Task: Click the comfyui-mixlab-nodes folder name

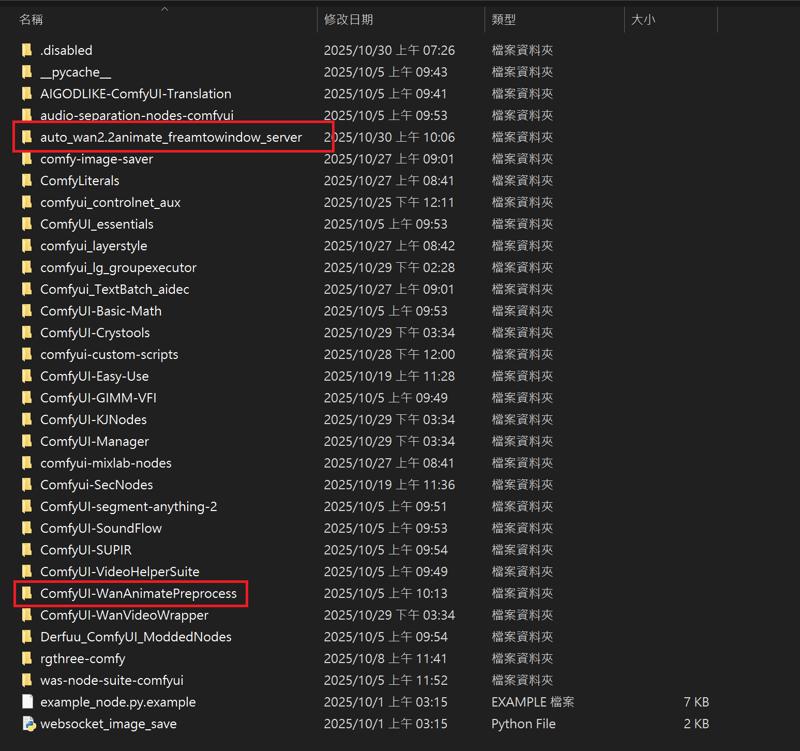Action: (106, 463)
